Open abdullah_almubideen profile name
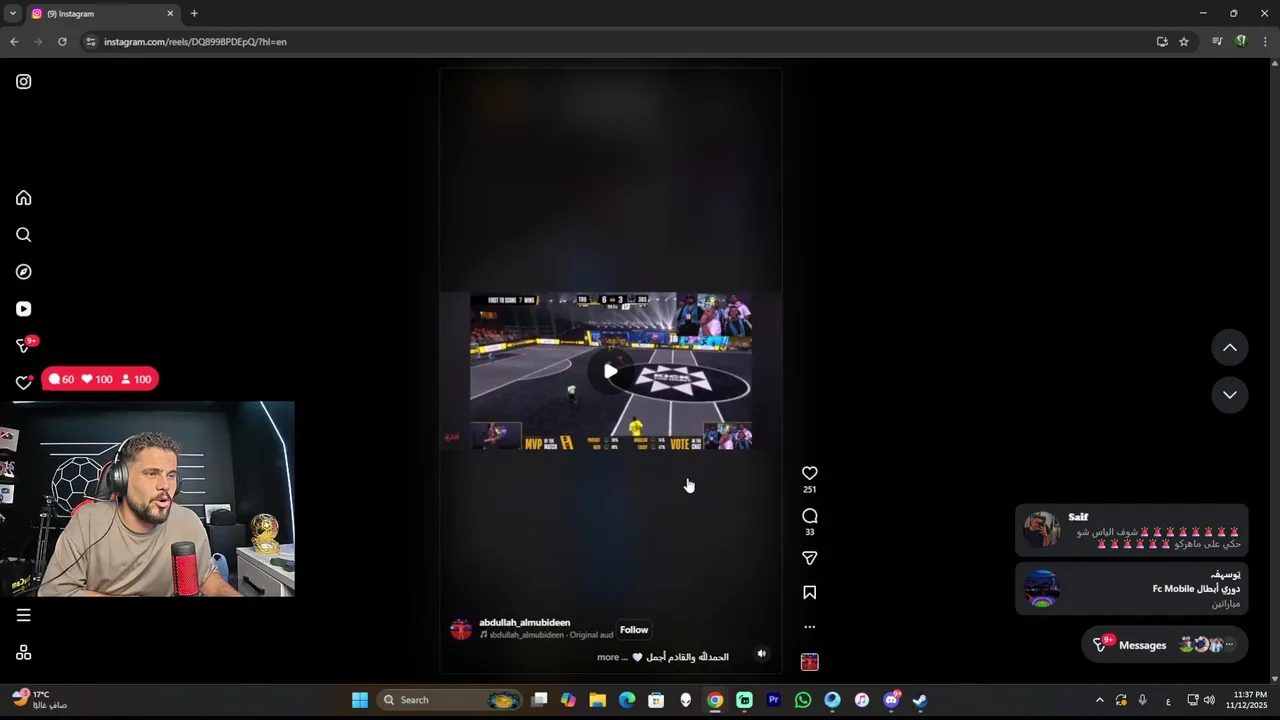The width and height of the screenshot is (1280, 720). point(524,623)
